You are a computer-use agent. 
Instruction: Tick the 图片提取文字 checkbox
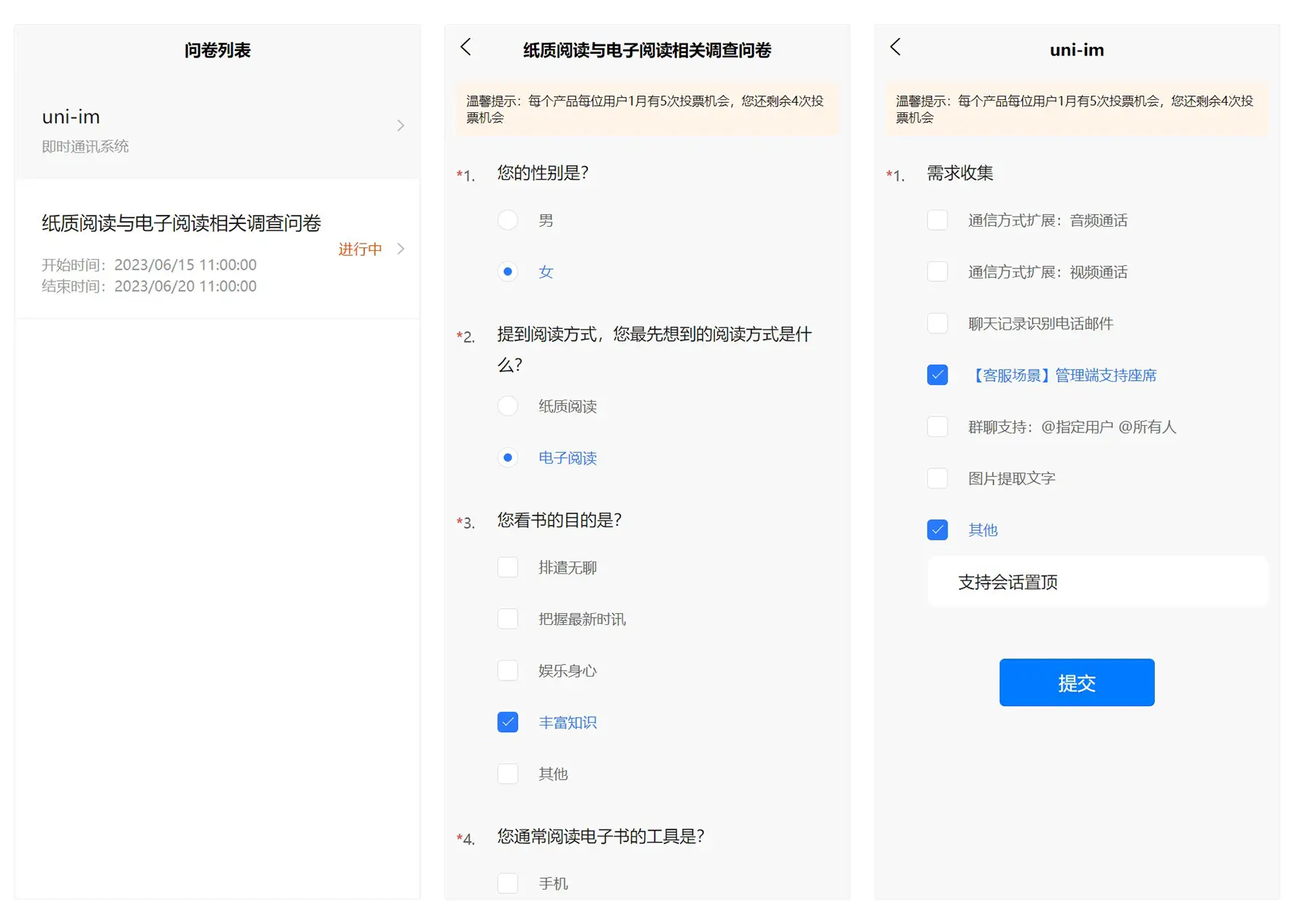click(x=937, y=478)
